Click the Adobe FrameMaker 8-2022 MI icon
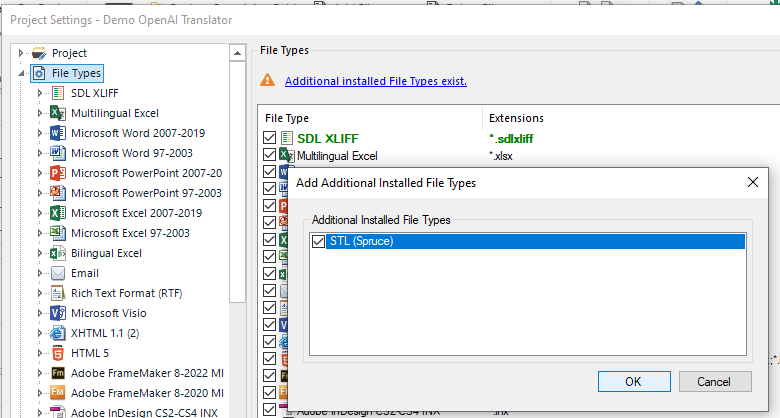This screenshot has width=780, height=418. 58,373
